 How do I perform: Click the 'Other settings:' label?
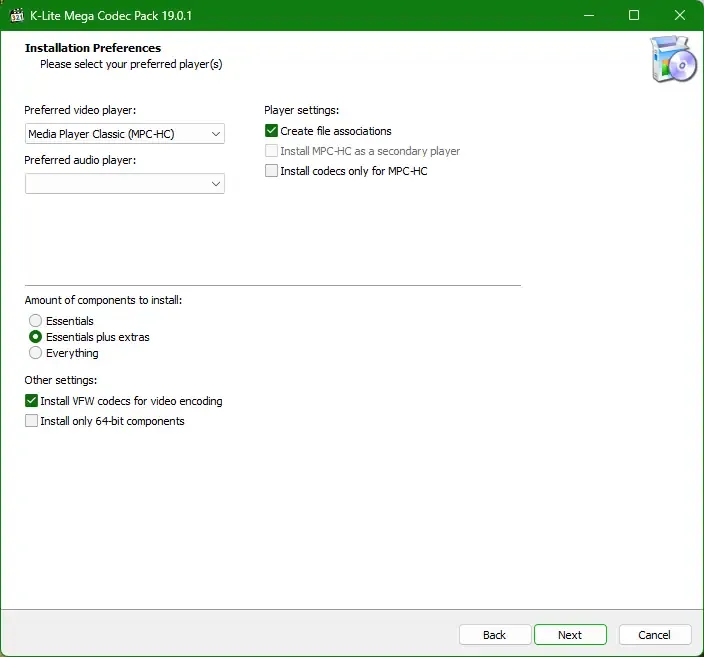coord(61,380)
